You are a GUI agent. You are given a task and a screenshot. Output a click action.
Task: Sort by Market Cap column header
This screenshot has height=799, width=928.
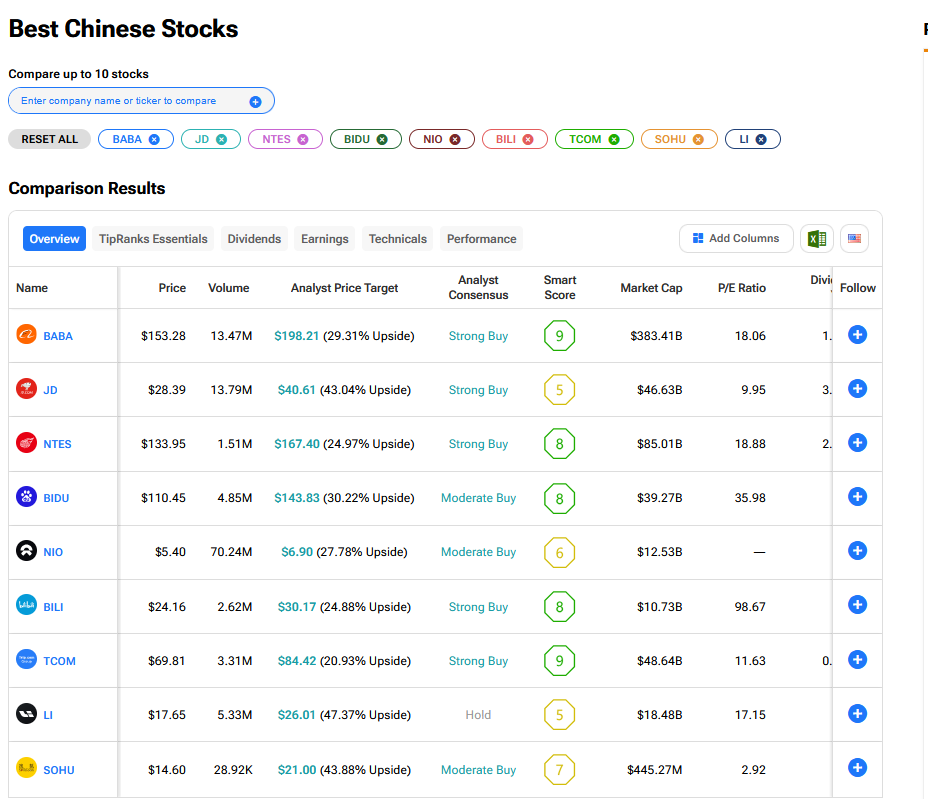click(x=651, y=288)
